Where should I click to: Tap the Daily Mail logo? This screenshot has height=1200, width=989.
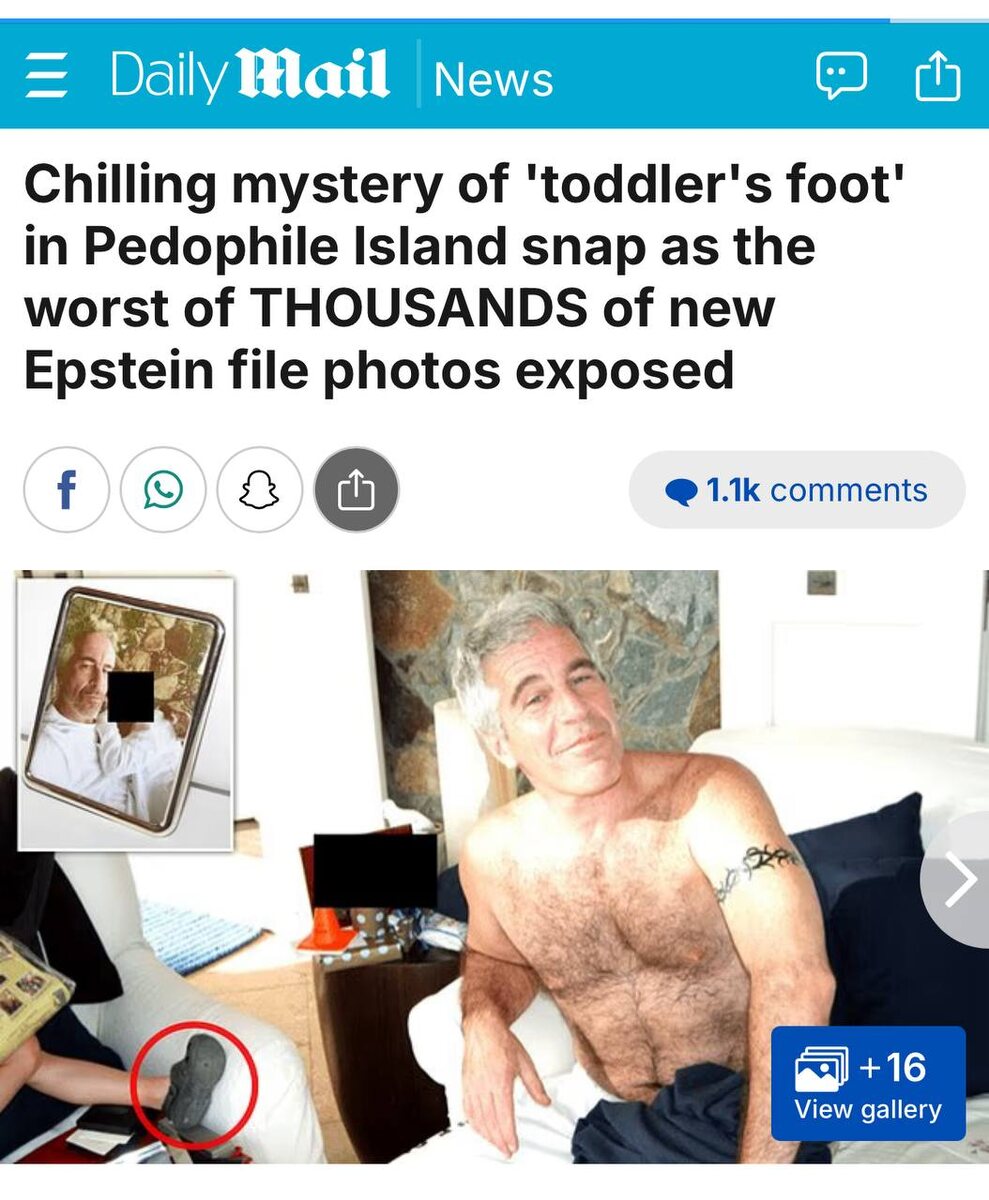click(249, 75)
